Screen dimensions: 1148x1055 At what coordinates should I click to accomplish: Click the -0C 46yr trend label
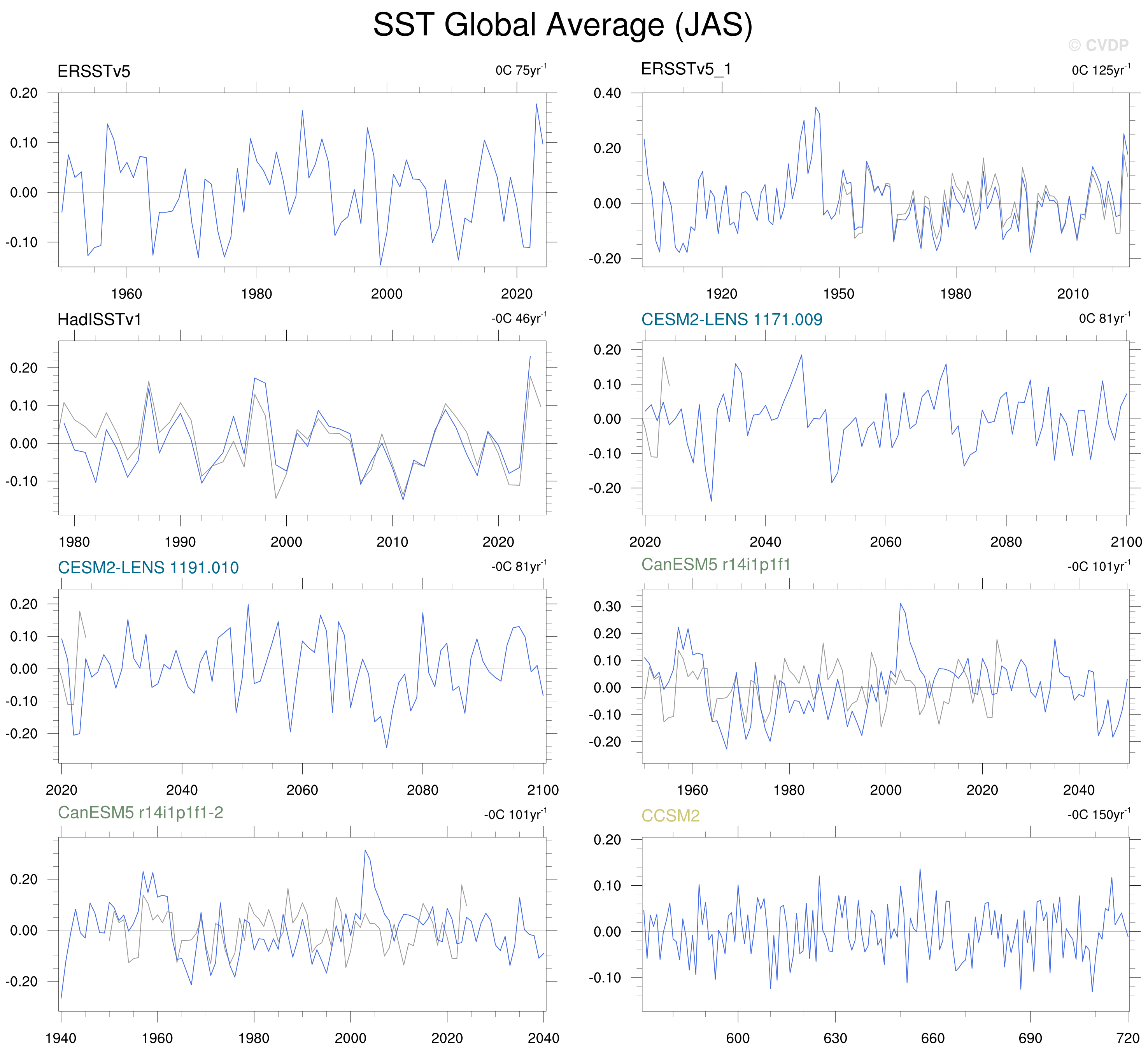tap(519, 318)
